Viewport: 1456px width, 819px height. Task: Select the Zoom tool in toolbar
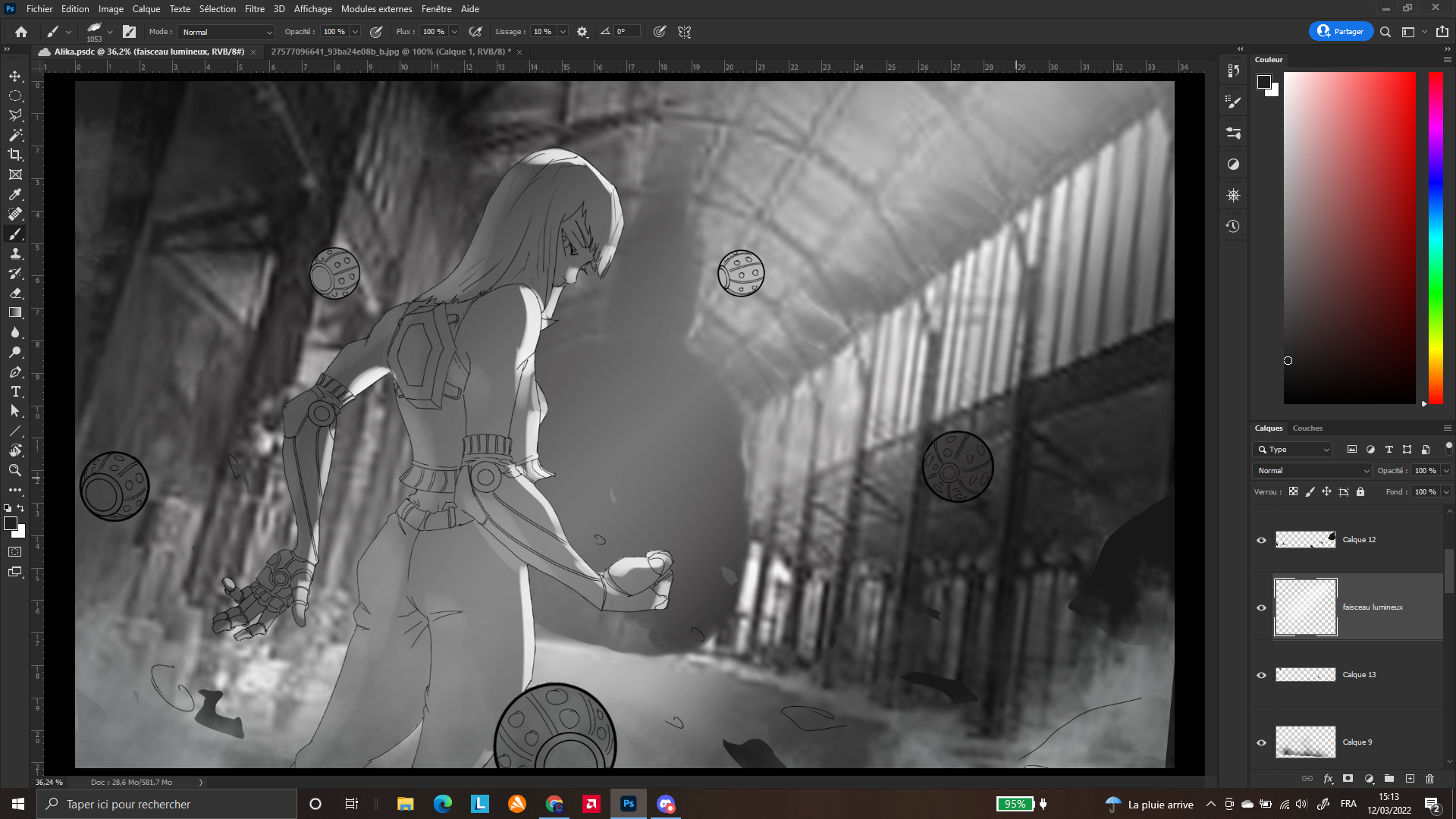(x=15, y=470)
